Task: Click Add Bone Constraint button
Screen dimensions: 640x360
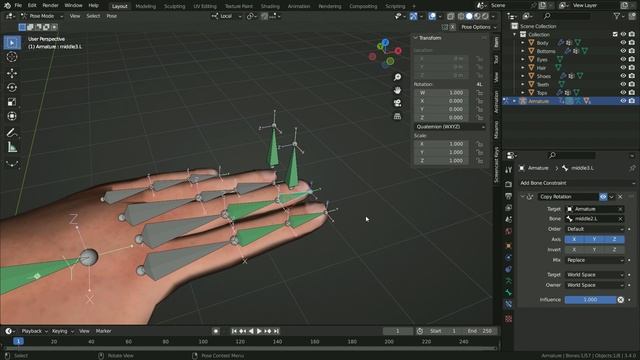Action: pyautogui.click(x=577, y=183)
